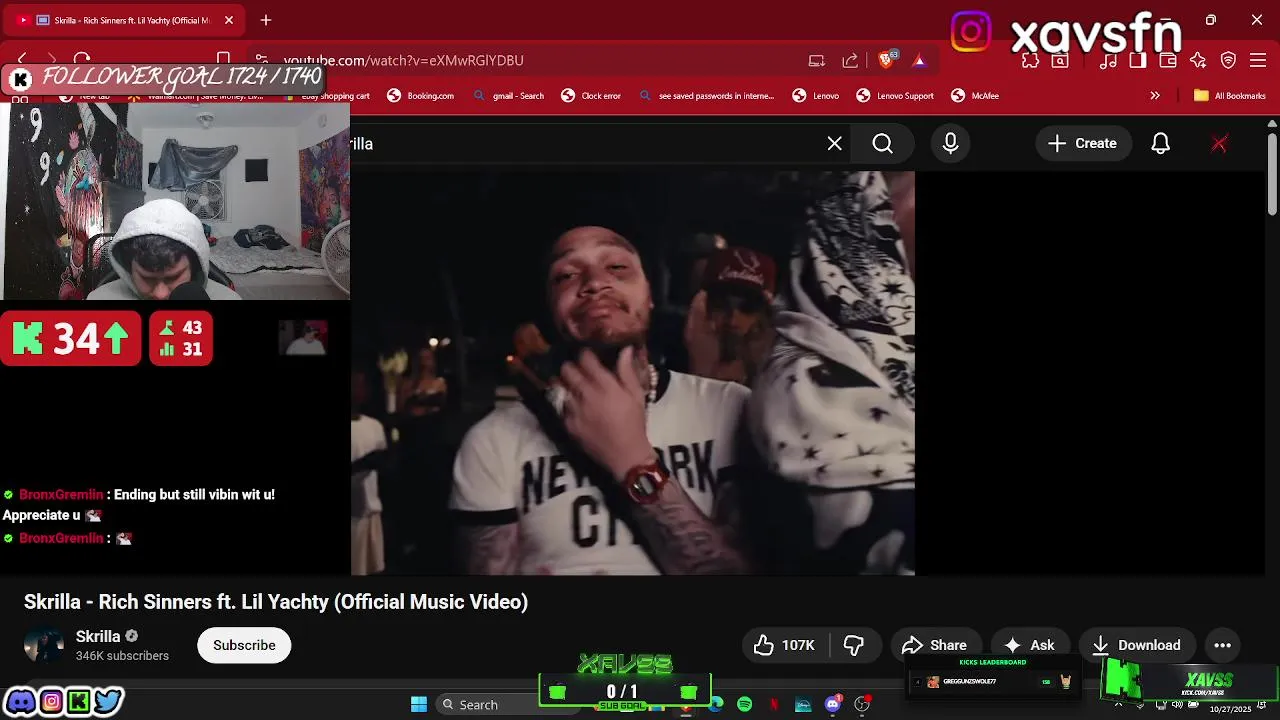Open more actions three-dot menu
Viewport: 1280px width, 720px height.
tap(1222, 645)
